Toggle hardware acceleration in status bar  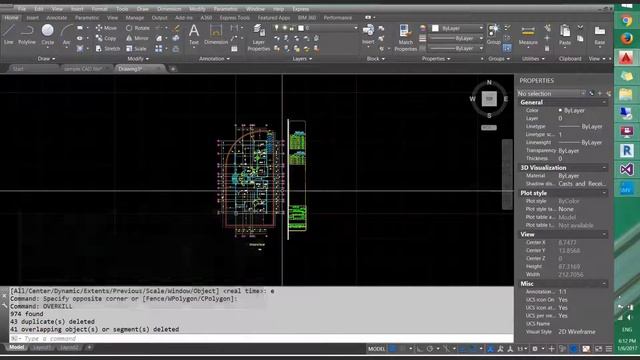point(574,349)
